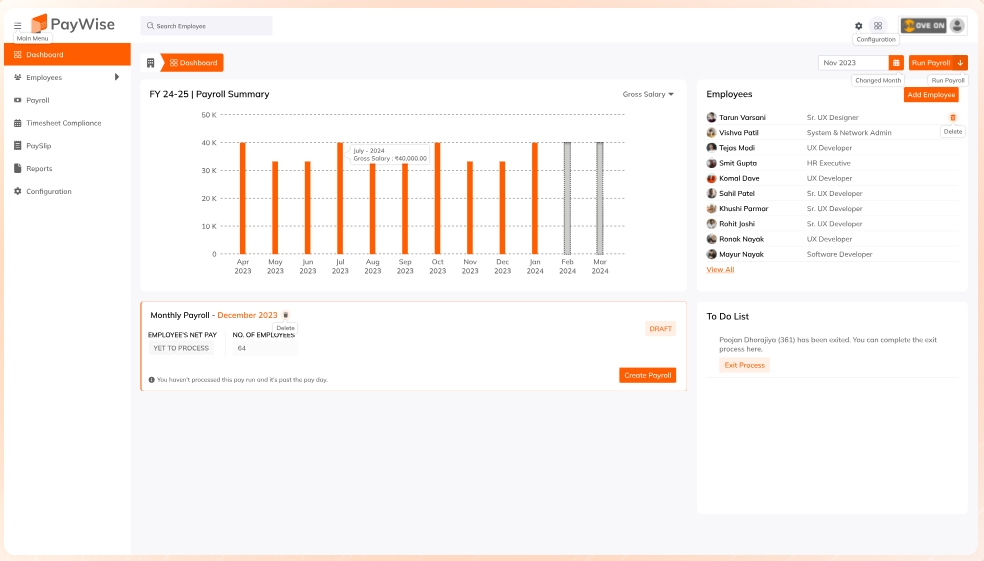Viewport: 984px width, 561px height.
Task: Select employee name Khushi Parmar
Action: (x=744, y=208)
